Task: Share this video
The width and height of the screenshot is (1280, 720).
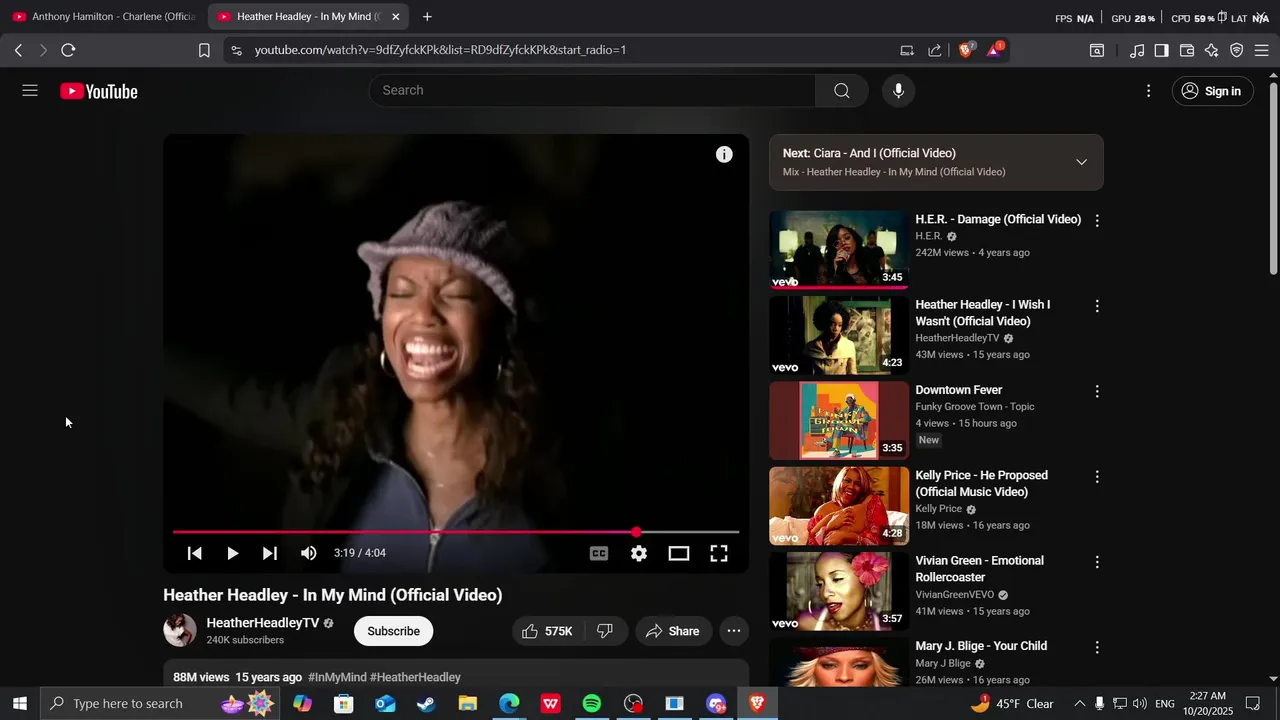Action: (673, 631)
